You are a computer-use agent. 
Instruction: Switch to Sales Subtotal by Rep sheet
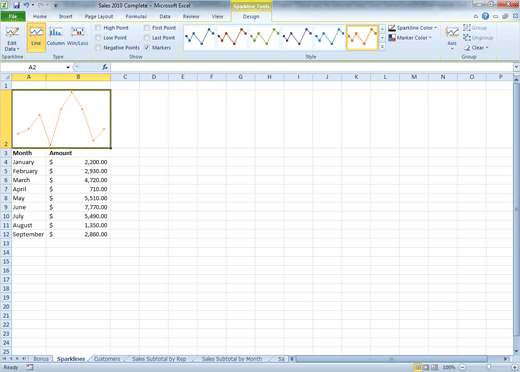(x=159, y=359)
